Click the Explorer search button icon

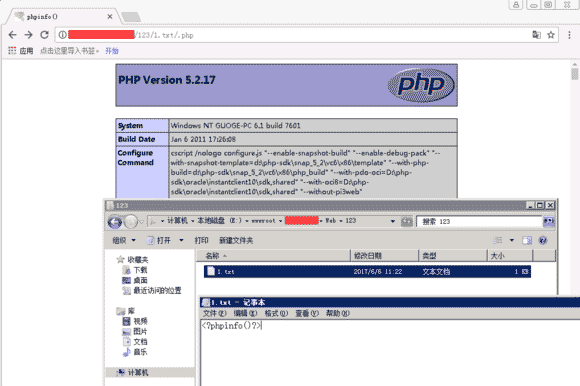point(549,221)
